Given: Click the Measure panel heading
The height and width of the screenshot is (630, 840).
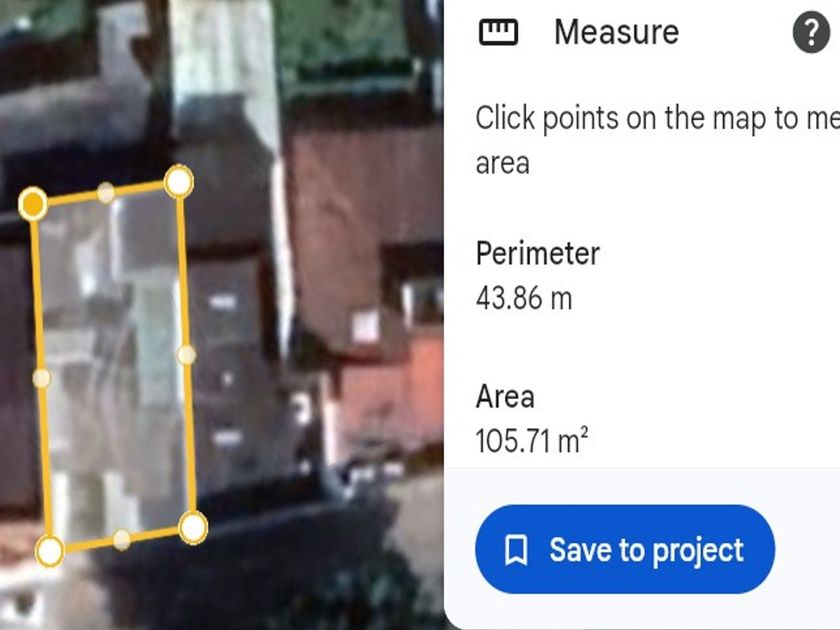Looking at the screenshot, I should [616, 32].
